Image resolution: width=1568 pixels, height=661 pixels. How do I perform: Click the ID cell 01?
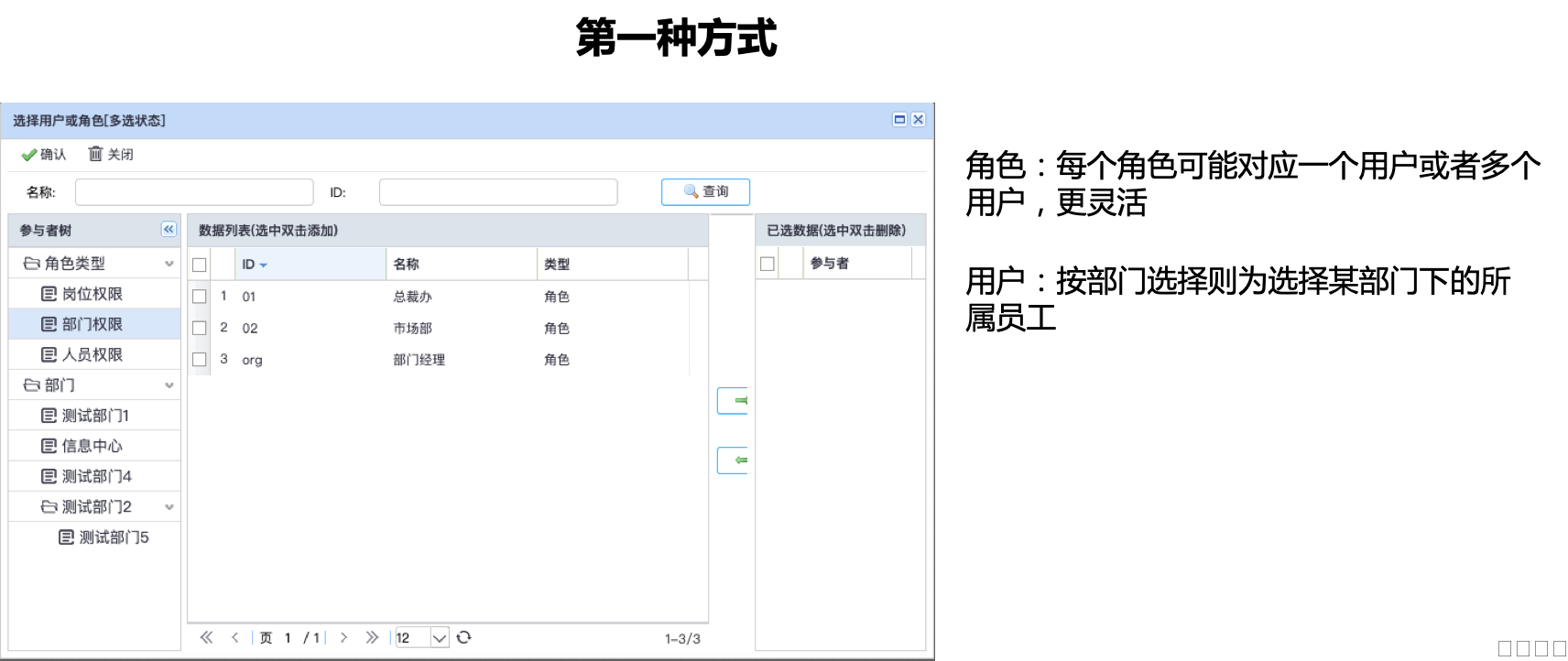click(x=249, y=297)
